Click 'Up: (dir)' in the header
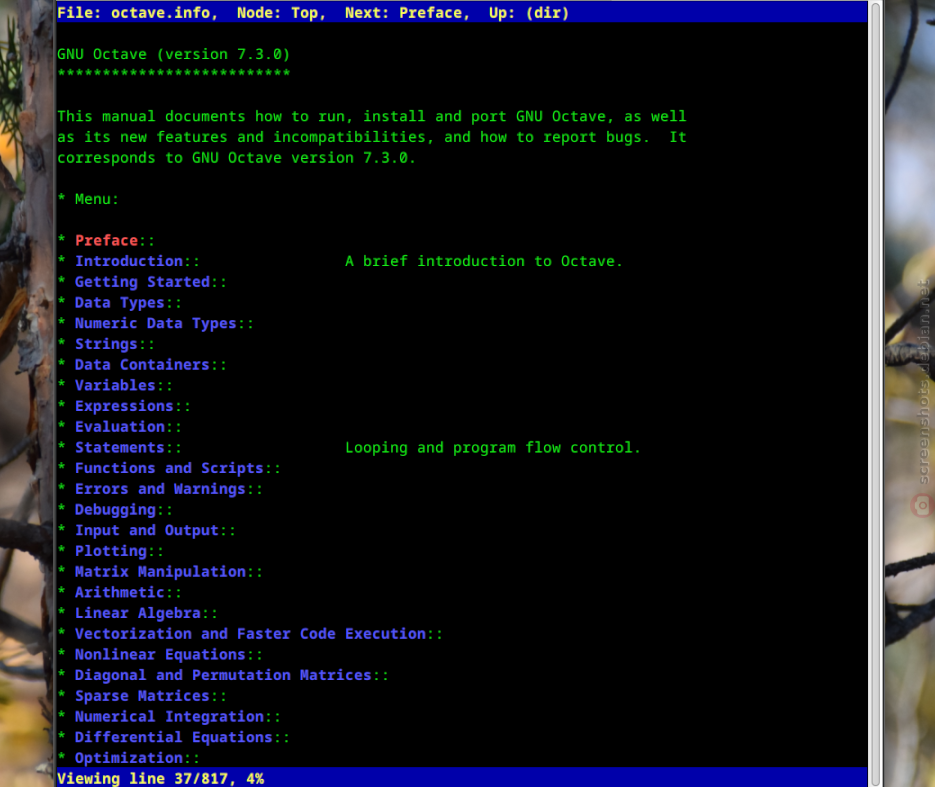935x787 pixels. click(529, 13)
